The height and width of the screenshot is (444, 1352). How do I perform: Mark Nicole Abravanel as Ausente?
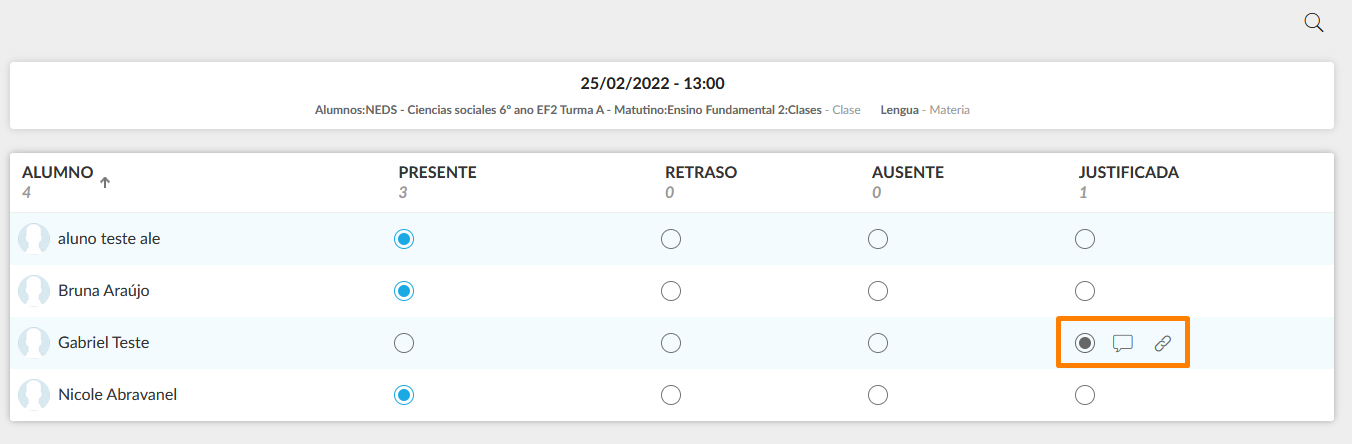tap(878, 395)
